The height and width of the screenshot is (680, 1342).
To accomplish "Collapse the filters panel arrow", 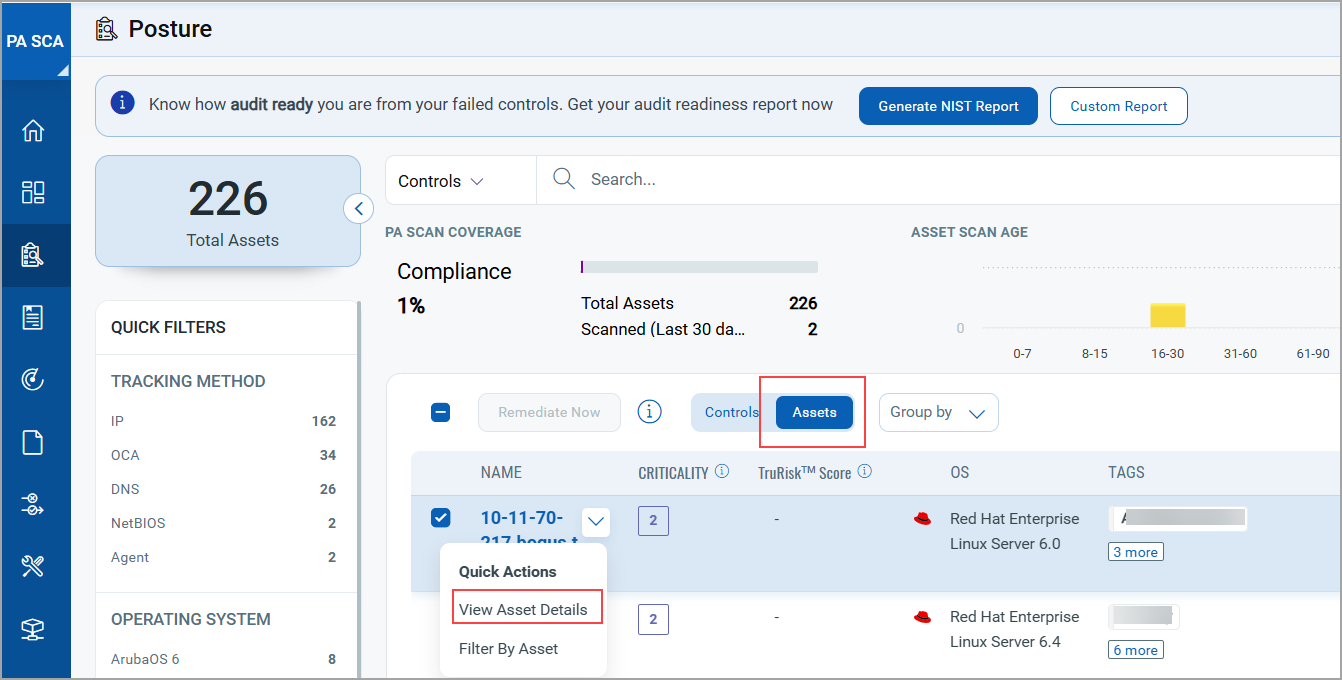I will click(358, 208).
